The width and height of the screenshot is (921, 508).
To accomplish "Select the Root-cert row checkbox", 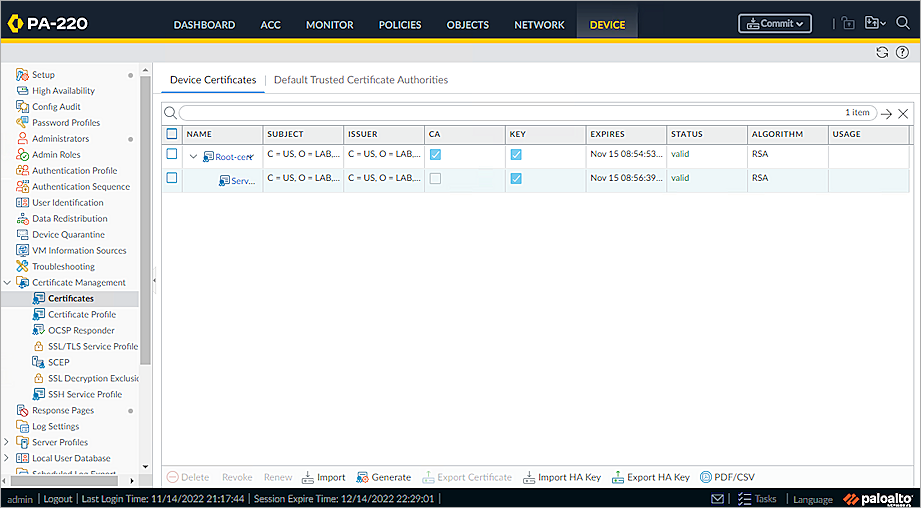I will 172,155.
